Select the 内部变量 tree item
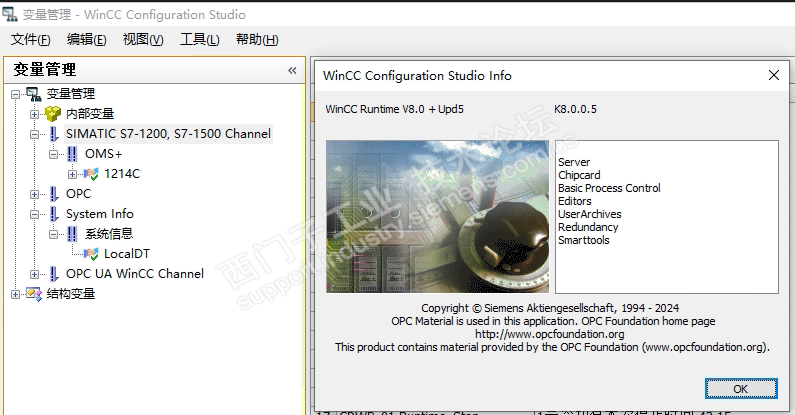The width and height of the screenshot is (795, 415). pyautogui.click(x=90, y=114)
